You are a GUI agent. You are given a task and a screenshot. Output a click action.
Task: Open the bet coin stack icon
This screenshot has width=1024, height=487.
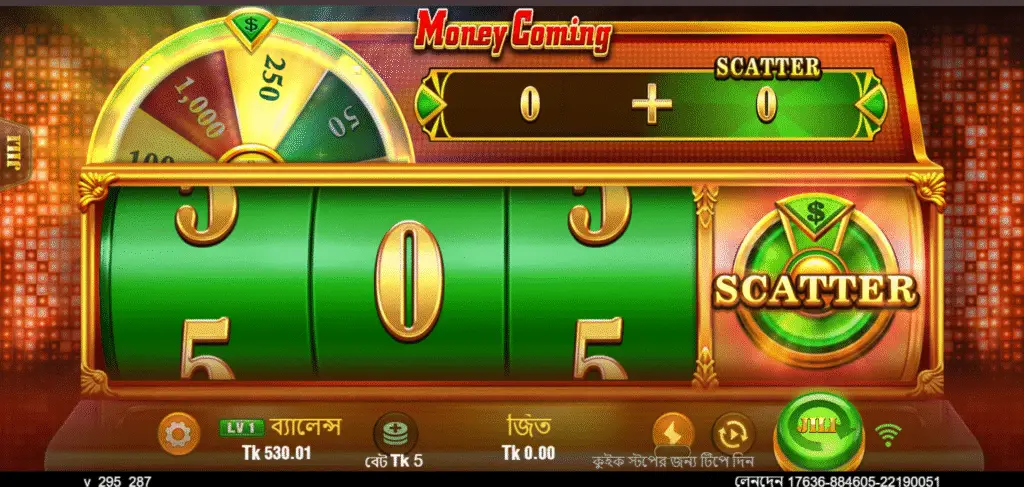pos(395,433)
